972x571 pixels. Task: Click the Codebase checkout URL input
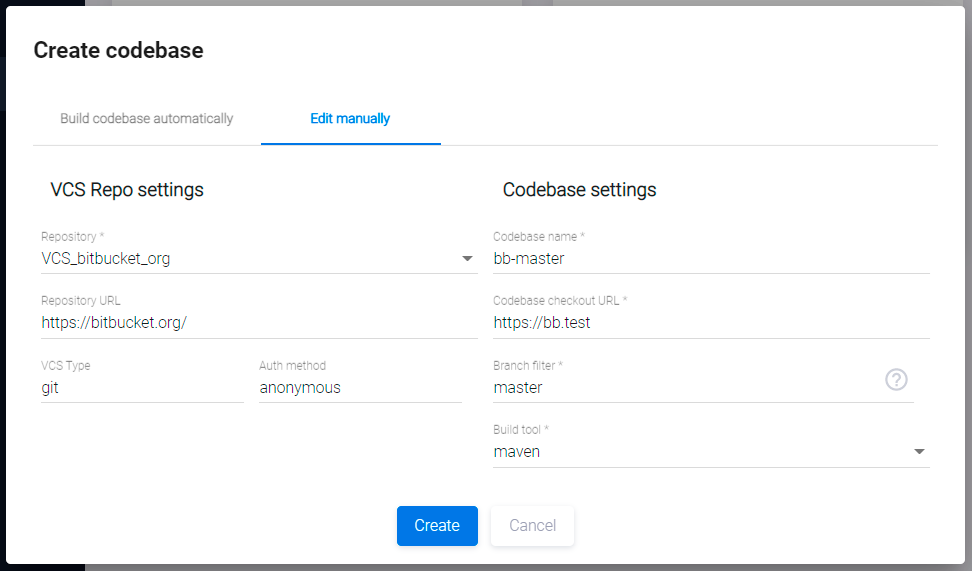(x=710, y=323)
